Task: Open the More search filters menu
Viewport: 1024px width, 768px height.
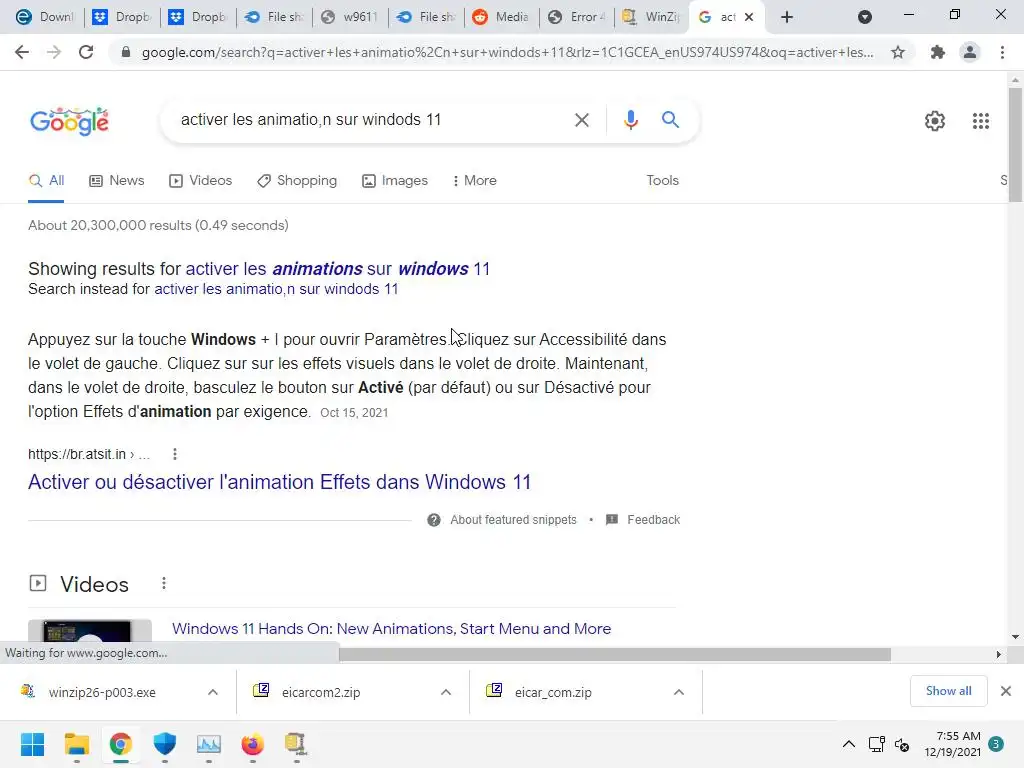Action: (474, 181)
